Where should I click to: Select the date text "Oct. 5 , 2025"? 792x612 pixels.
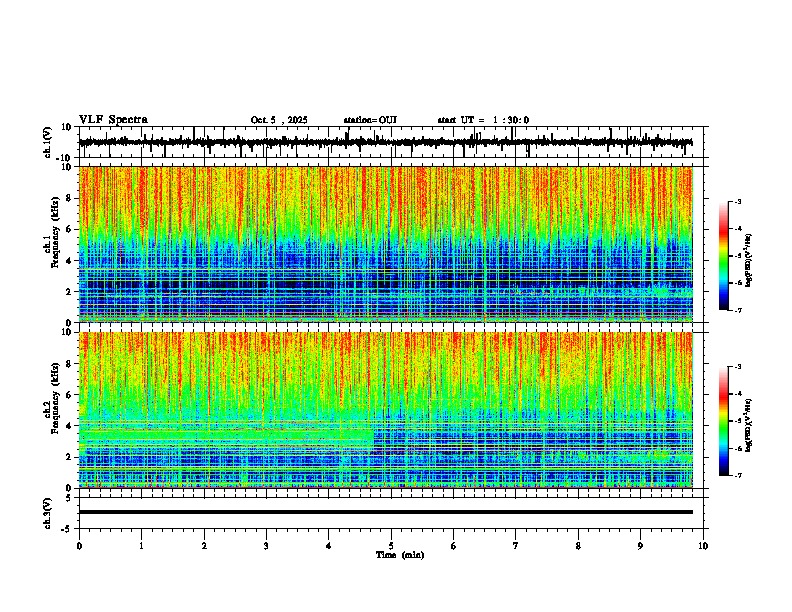pyautogui.click(x=279, y=120)
